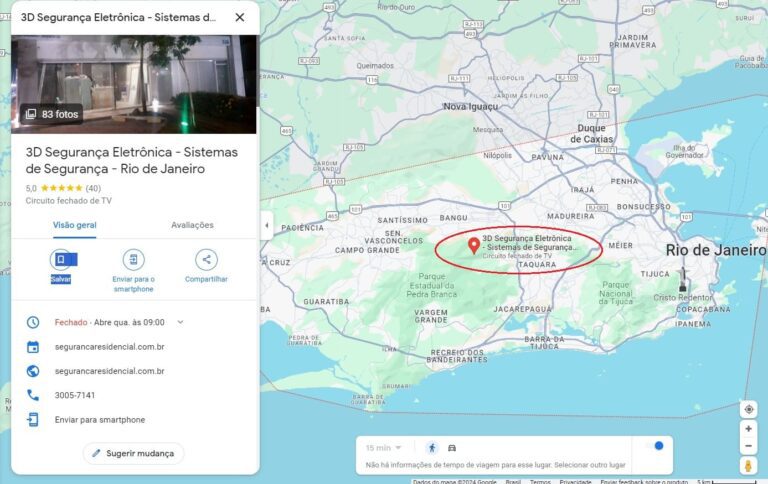Click the 'Enviar para smartphone' row text
The image size is (768, 484).
click(x=100, y=420)
